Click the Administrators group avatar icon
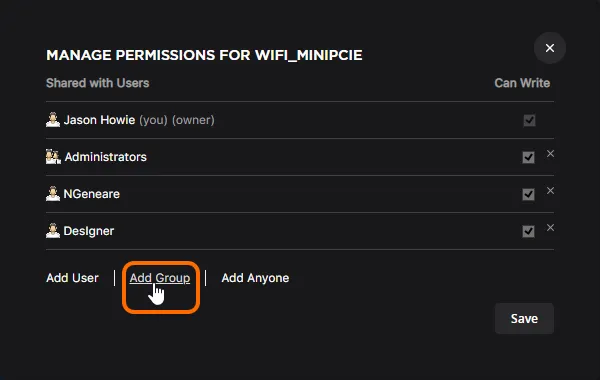The width and height of the screenshot is (600, 380). click(x=53, y=157)
